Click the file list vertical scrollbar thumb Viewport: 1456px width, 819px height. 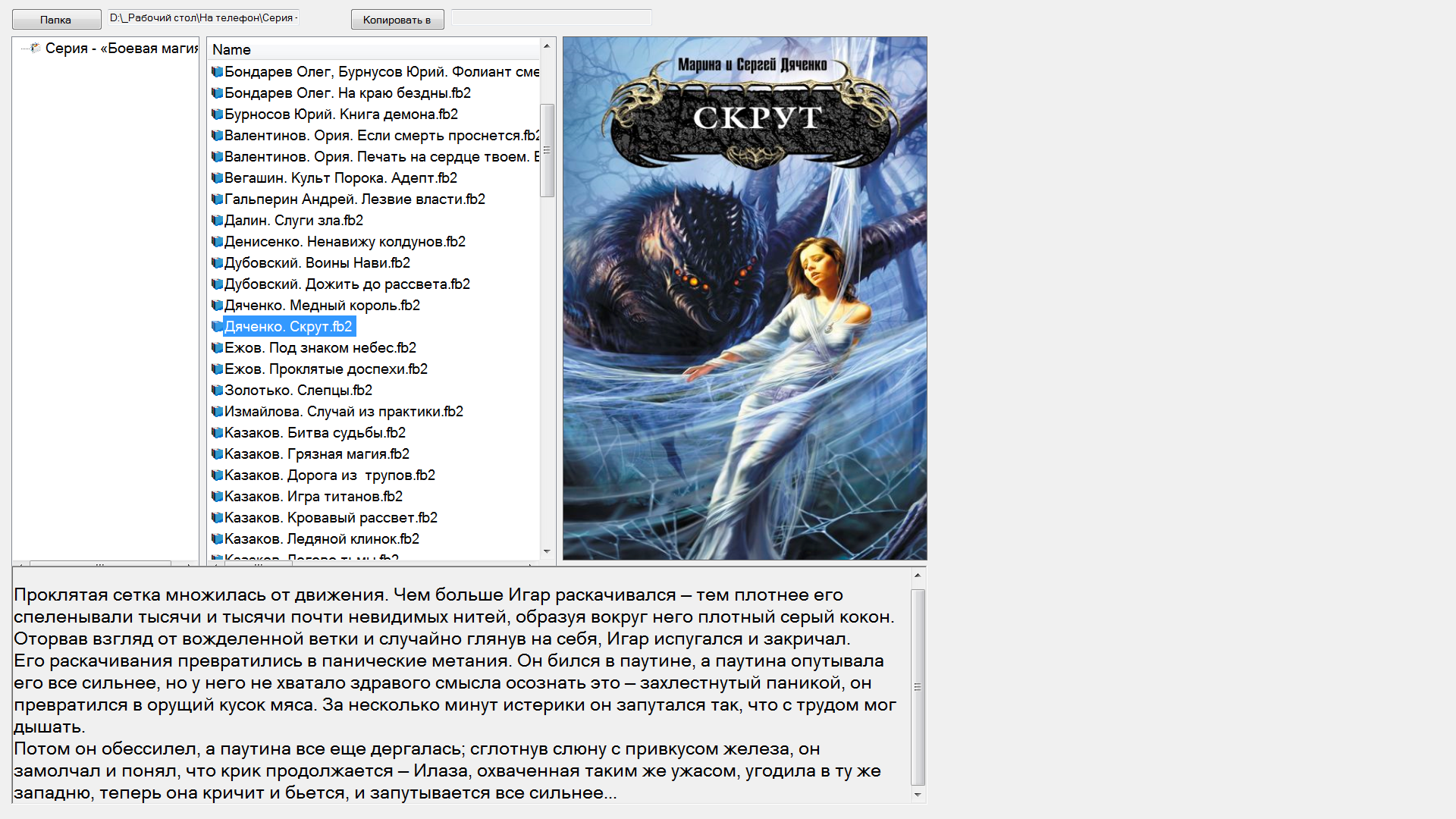click(x=547, y=150)
